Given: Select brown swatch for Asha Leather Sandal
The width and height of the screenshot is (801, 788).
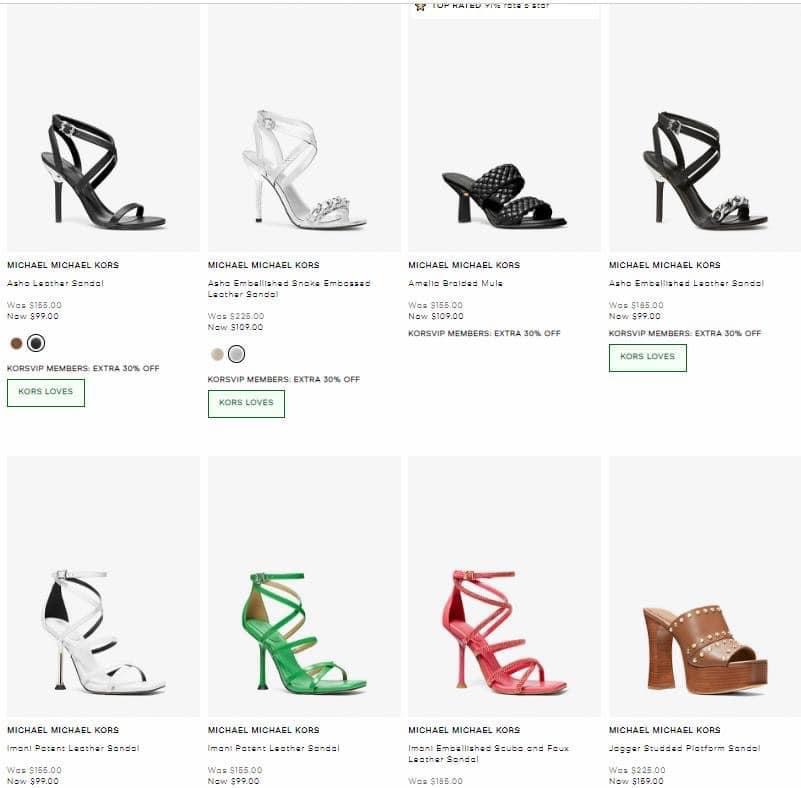Looking at the screenshot, I should coord(16,343).
